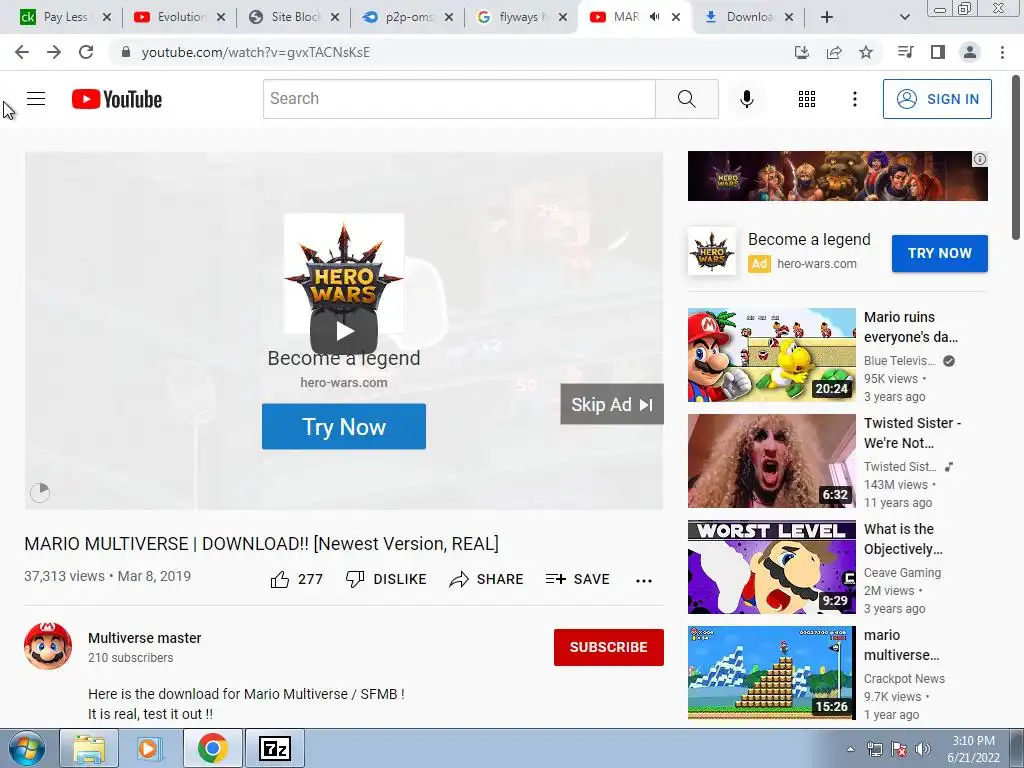Click the Skip Ad button

(x=612, y=404)
